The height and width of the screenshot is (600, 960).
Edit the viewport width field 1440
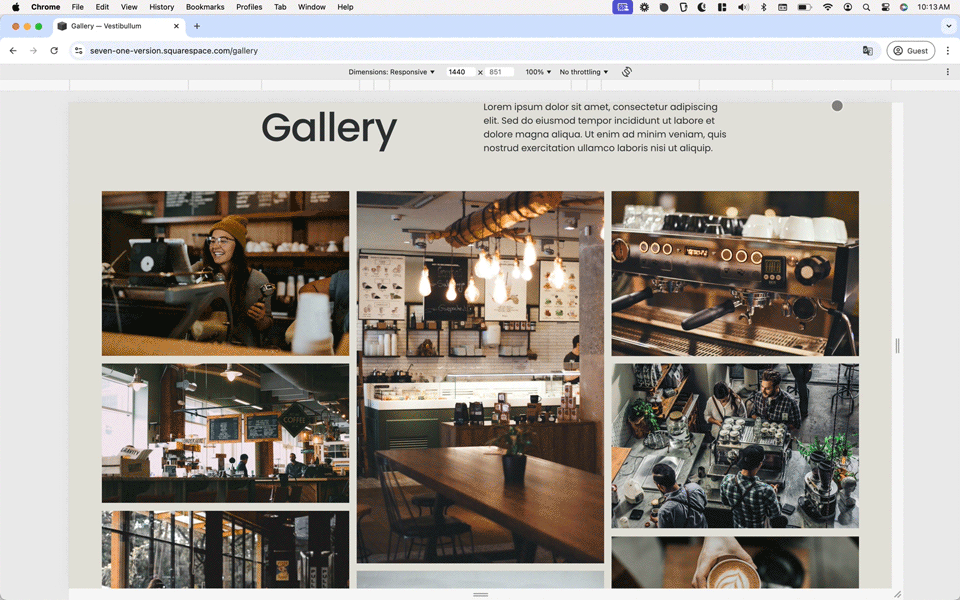point(460,72)
